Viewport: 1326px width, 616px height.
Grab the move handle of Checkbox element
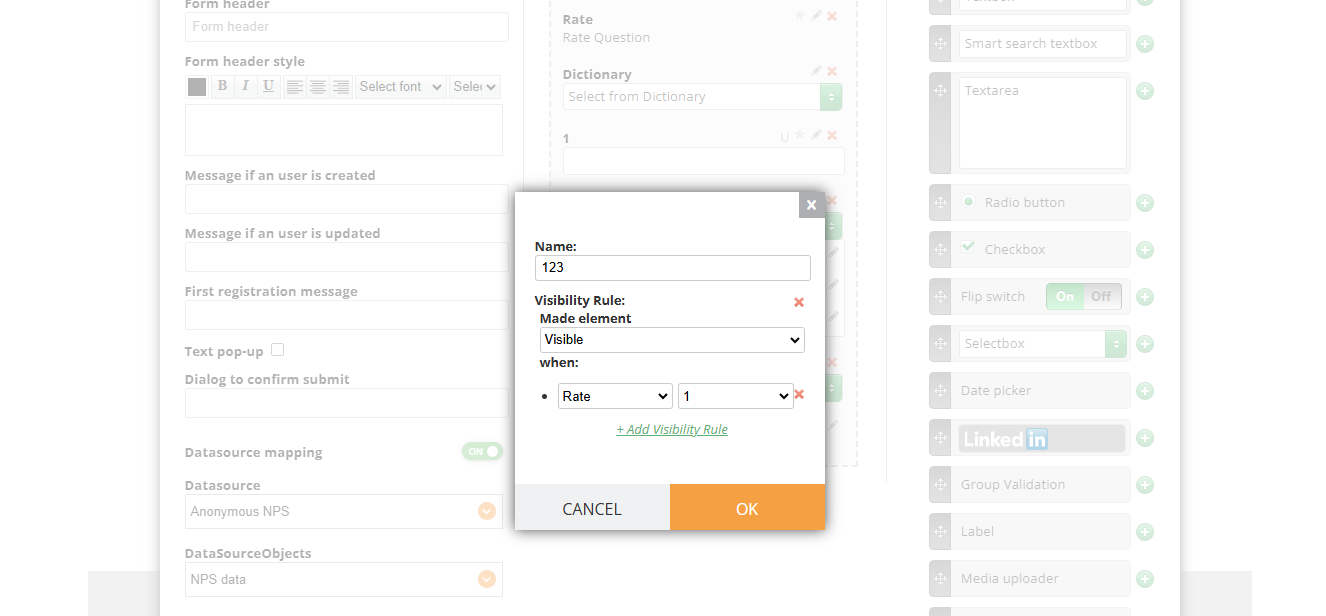point(940,250)
